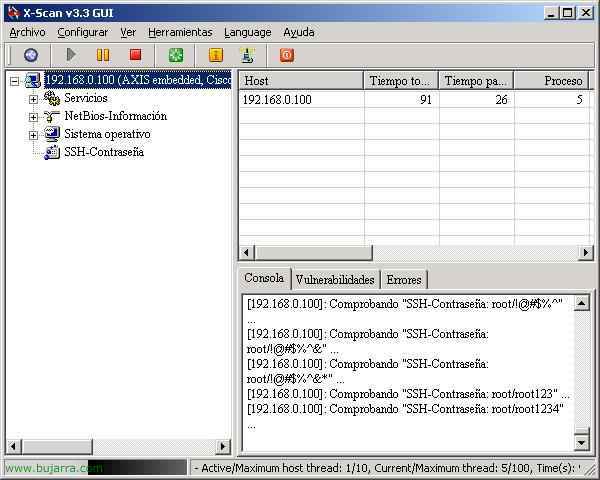
Task: Sort by the Tiempo pa... column header
Action: [x=476, y=81]
